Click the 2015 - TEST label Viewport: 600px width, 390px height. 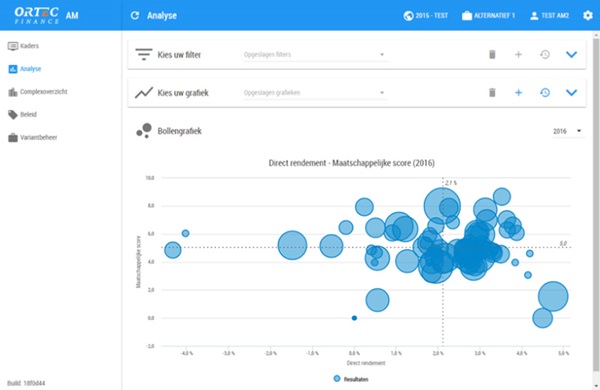click(x=431, y=16)
